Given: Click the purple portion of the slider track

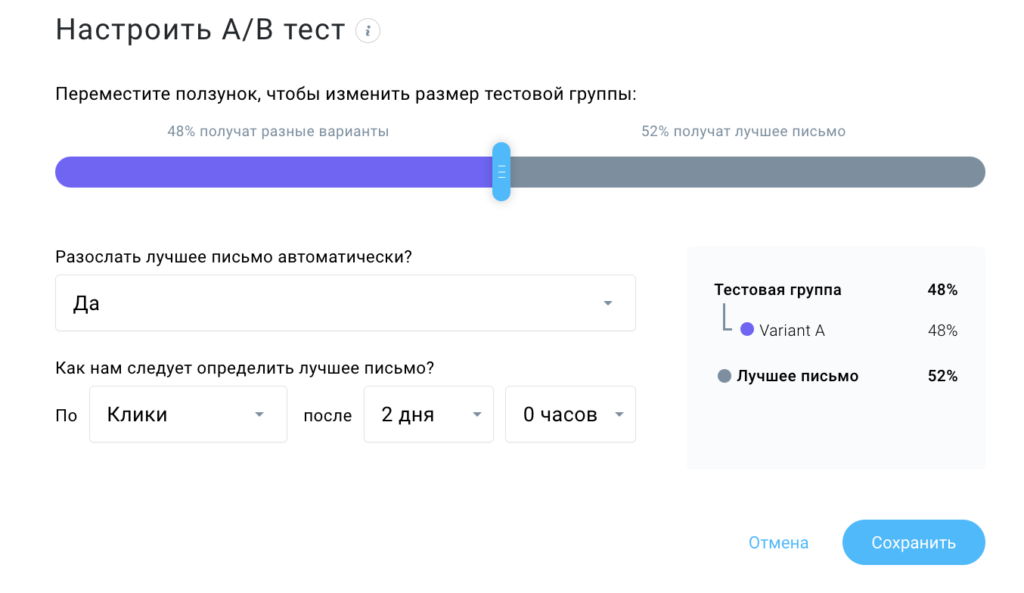Looking at the screenshot, I should 274,172.
